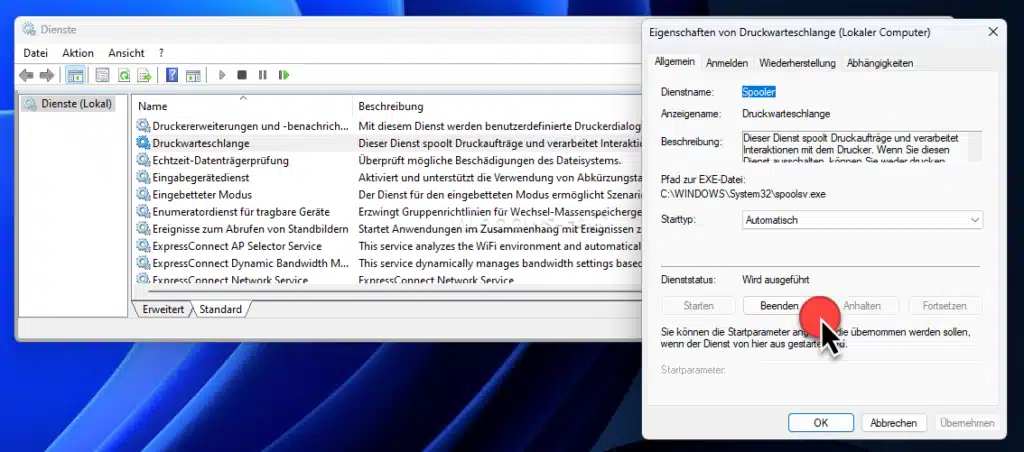Open the ? help menu
The width and height of the screenshot is (1024, 452).
tap(161, 53)
